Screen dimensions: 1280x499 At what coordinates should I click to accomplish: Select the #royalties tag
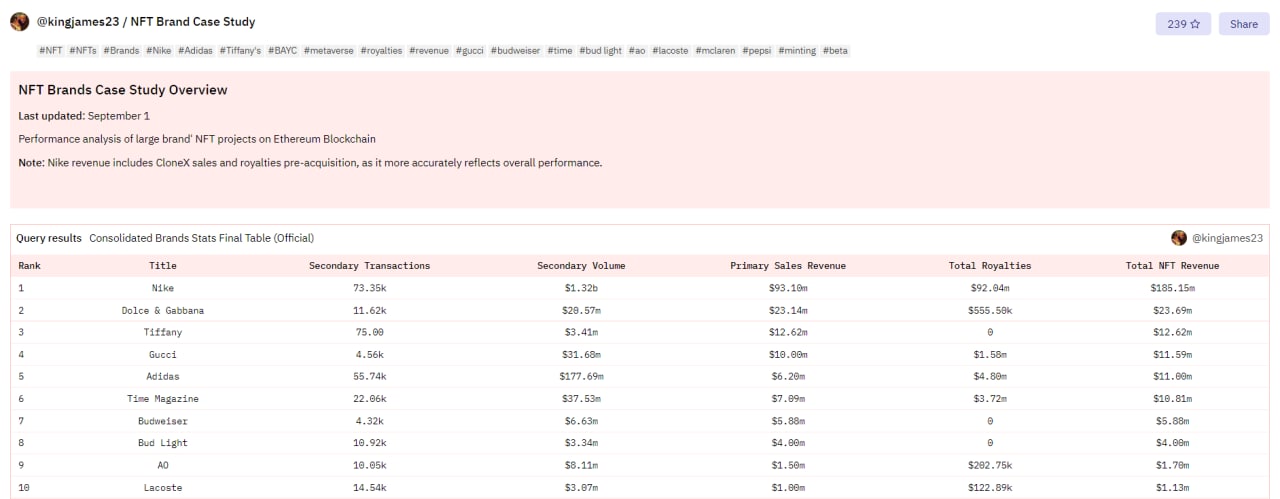click(x=381, y=50)
